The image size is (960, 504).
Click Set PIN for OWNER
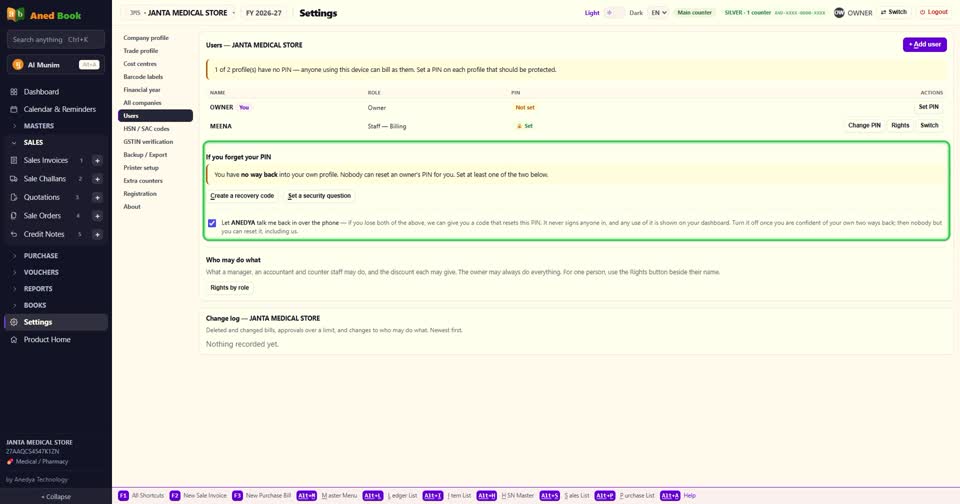click(x=928, y=107)
